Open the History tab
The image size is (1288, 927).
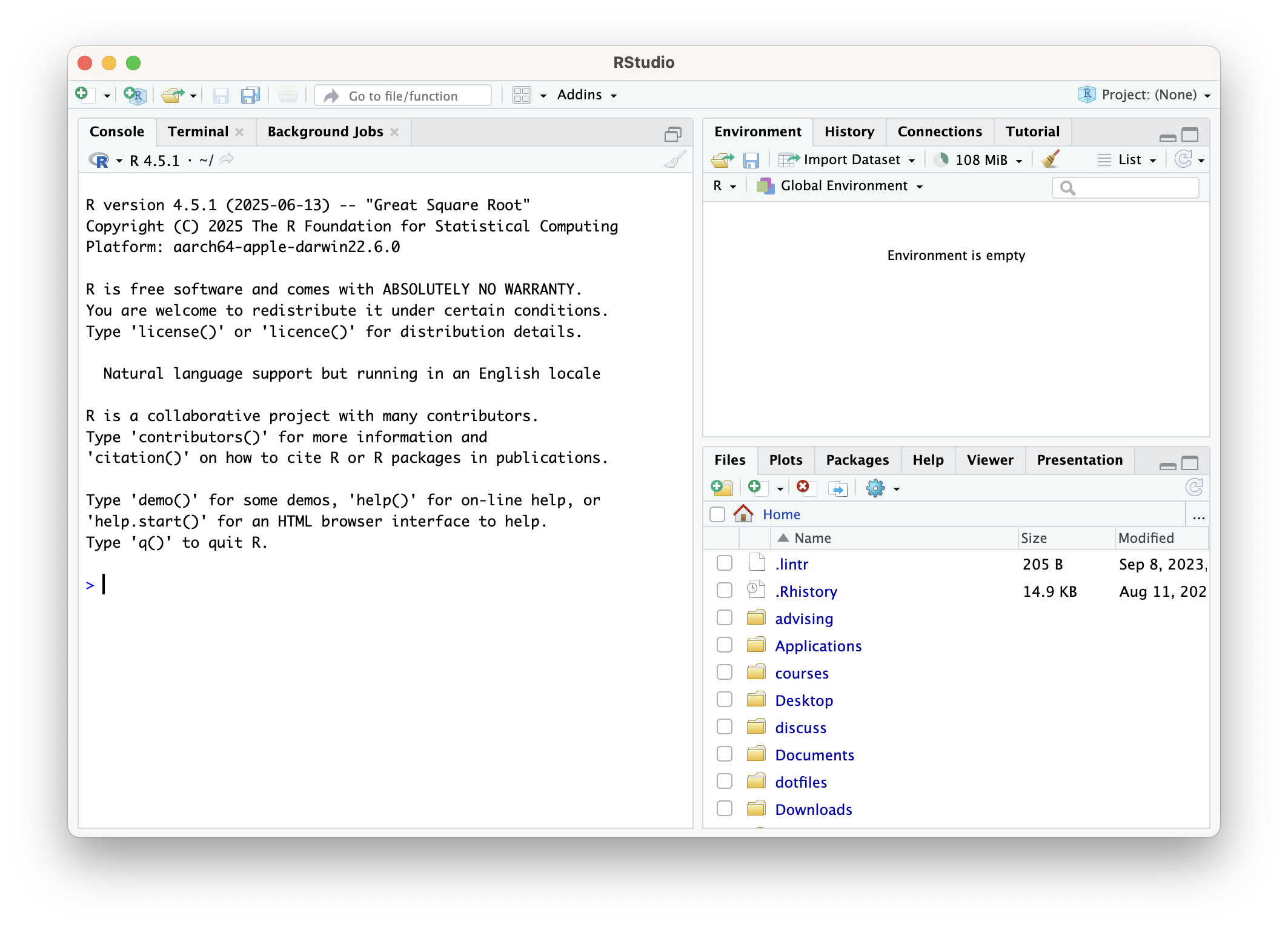pos(849,131)
